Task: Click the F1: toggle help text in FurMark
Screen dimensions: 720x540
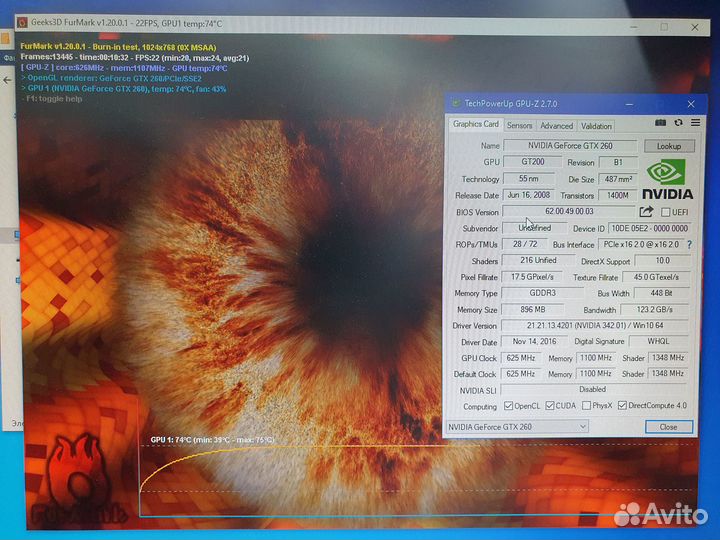Action: 54,99
